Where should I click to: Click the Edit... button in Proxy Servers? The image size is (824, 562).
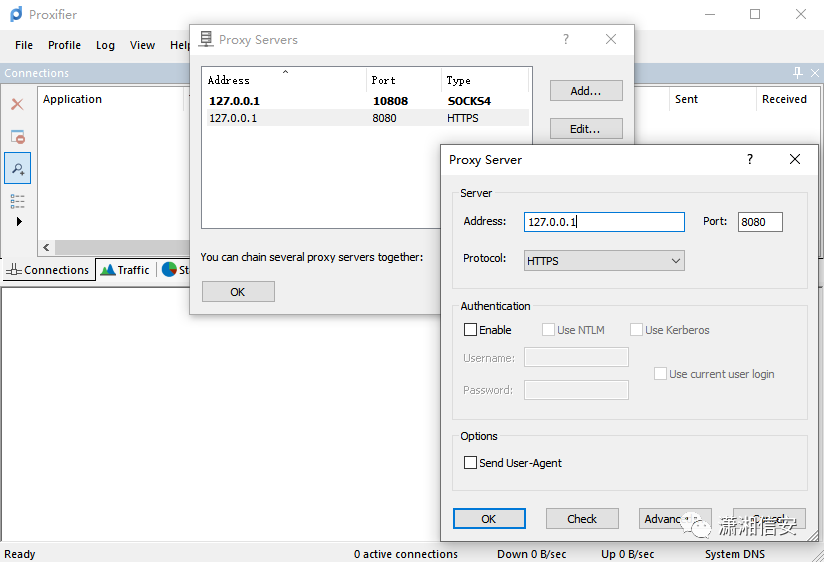click(x=586, y=129)
